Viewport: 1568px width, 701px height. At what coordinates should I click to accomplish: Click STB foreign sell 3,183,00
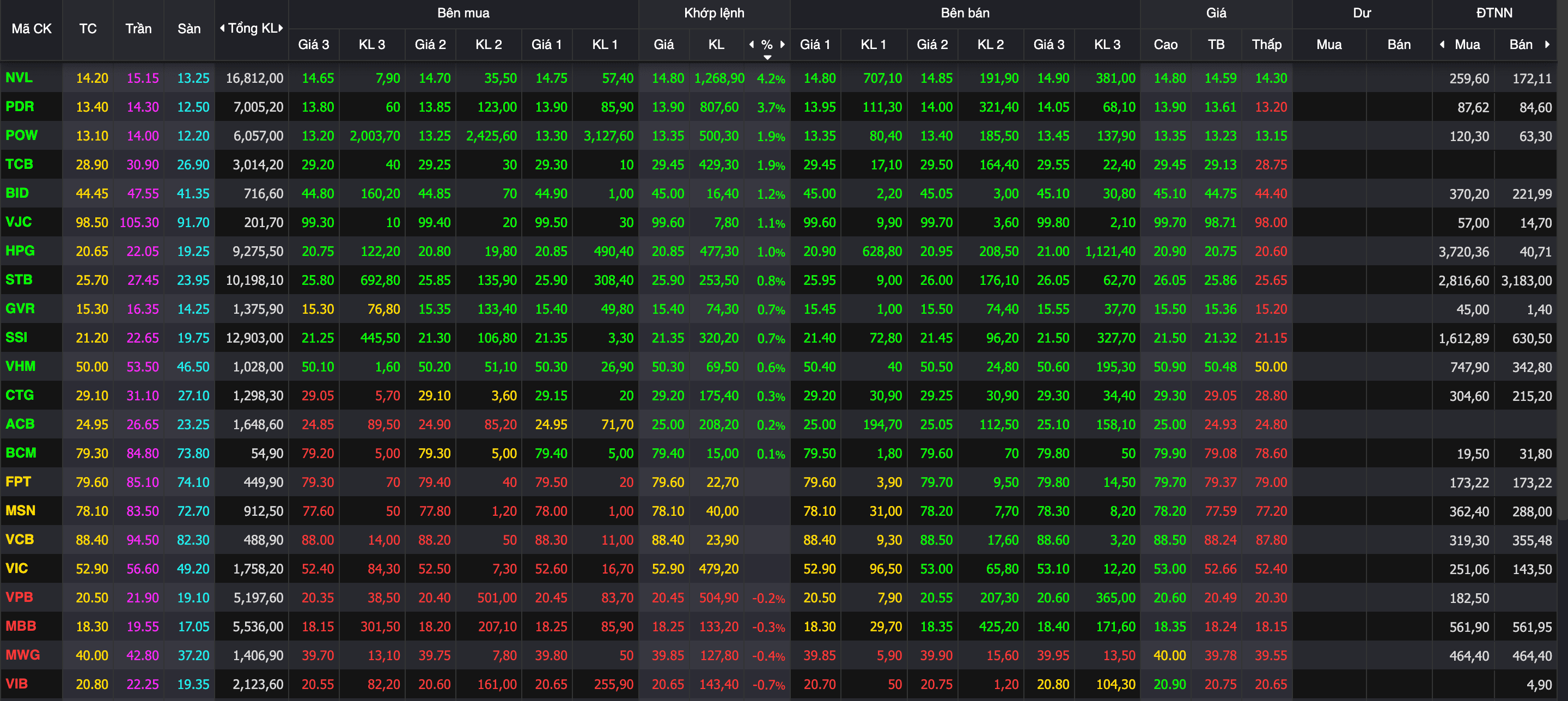point(1527,281)
